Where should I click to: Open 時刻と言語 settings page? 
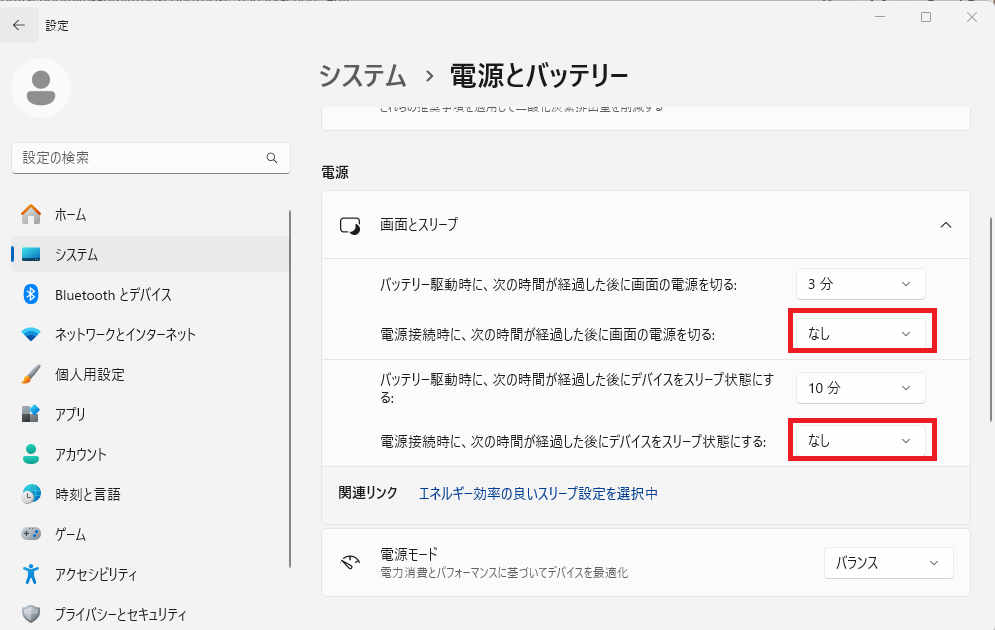pos(150,494)
